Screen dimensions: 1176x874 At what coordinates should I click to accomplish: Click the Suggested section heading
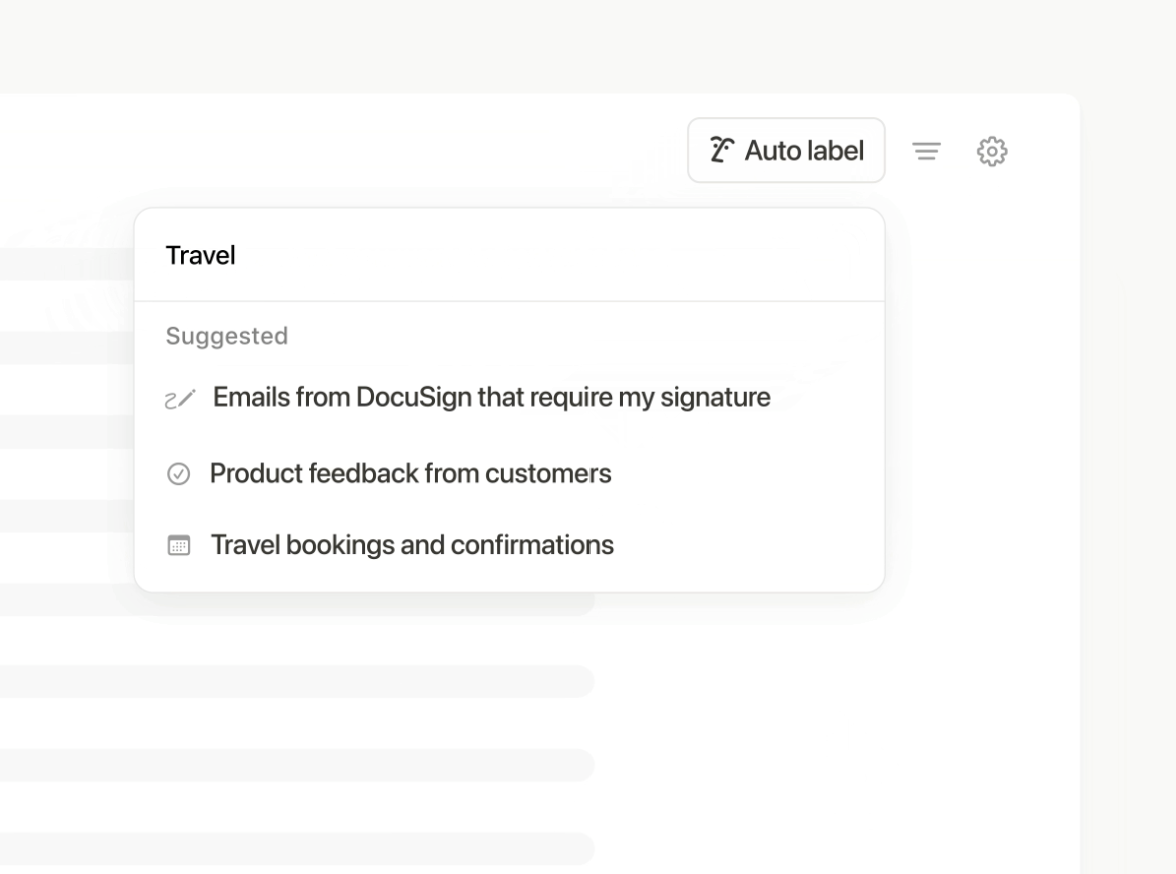[226, 336]
